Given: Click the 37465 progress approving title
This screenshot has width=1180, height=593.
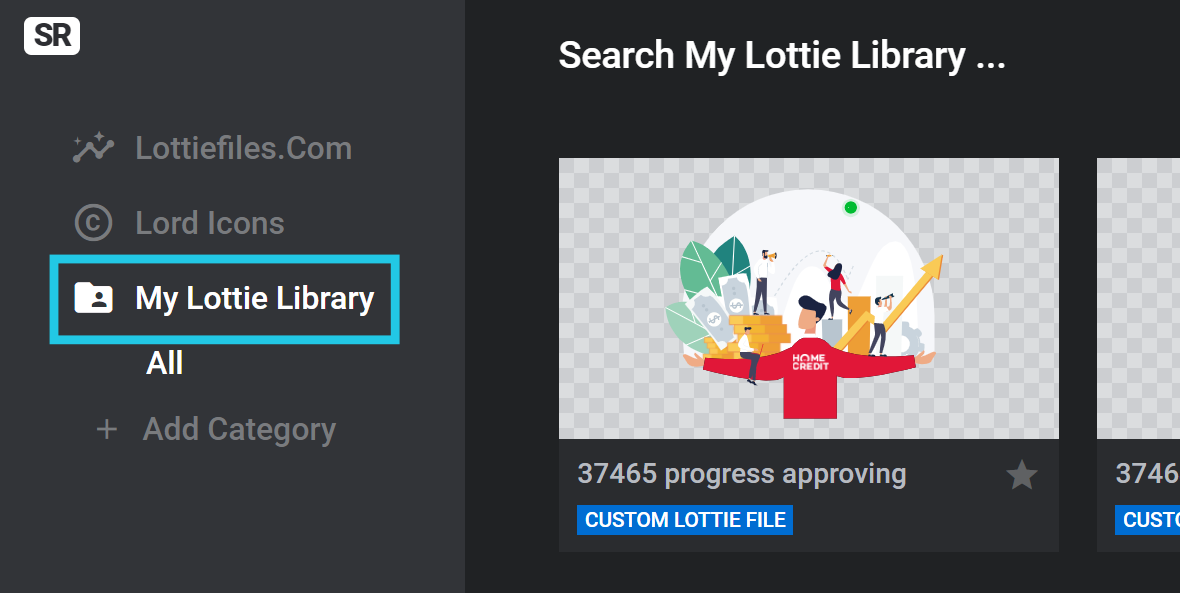Looking at the screenshot, I should (x=741, y=474).
